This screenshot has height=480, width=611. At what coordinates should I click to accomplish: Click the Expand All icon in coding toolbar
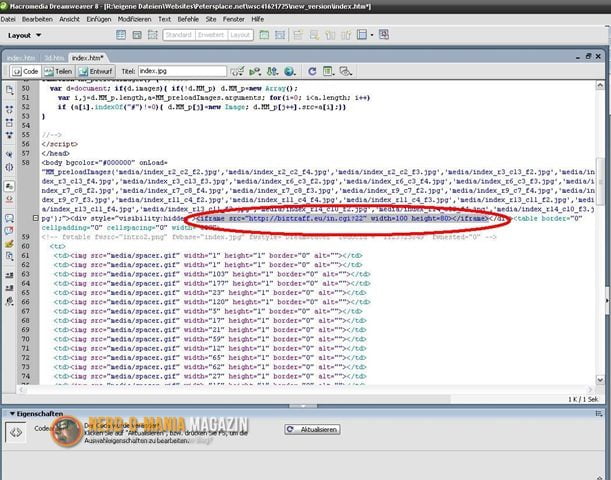pos(9,135)
